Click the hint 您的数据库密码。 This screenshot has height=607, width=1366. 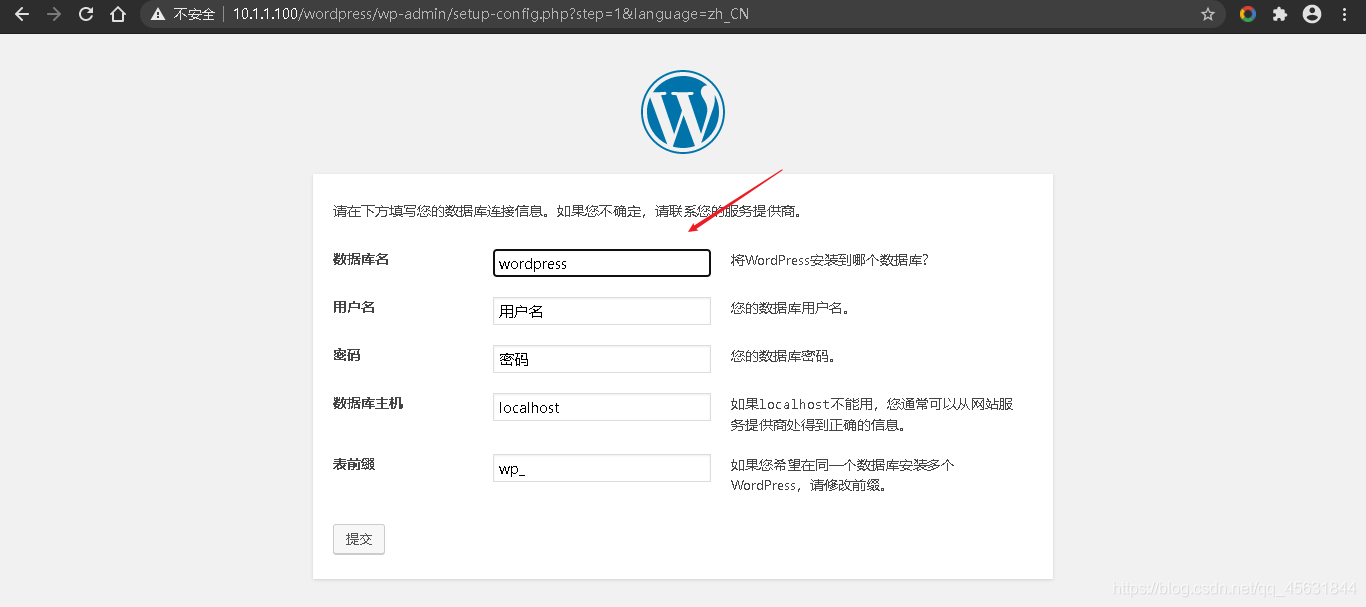tap(783, 356)
